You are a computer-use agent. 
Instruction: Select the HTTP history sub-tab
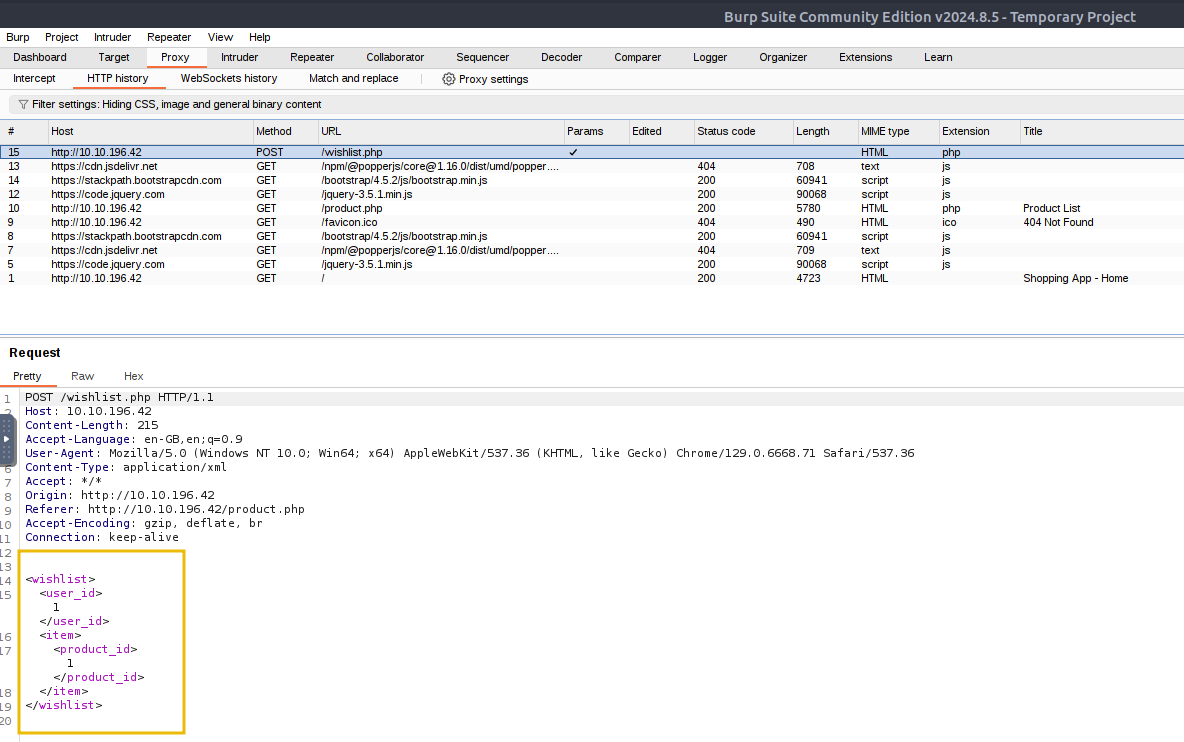click(118, 79)
